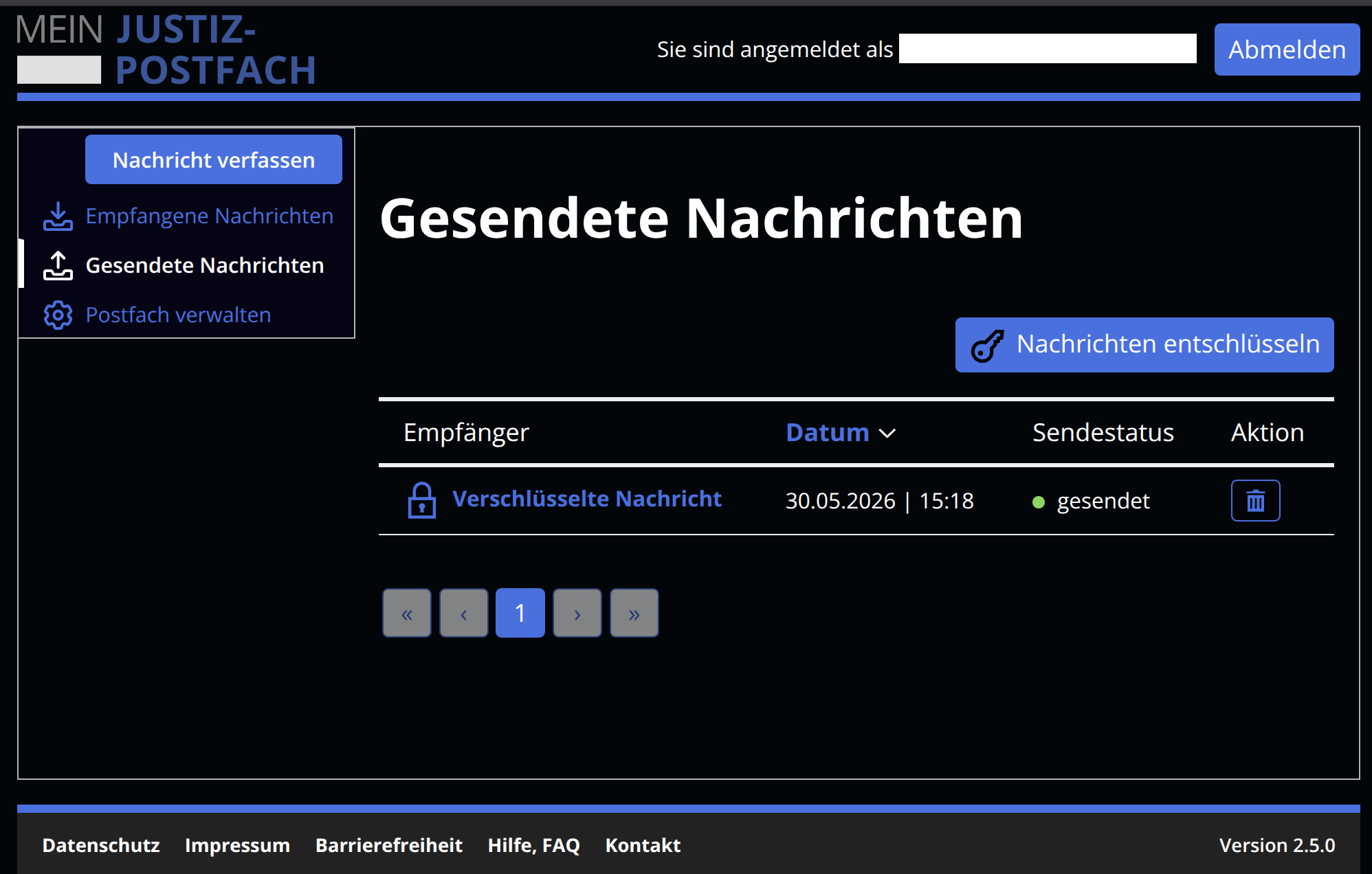The height and width of the screenshot is (874, 1372).
Task: Jump to first page with the double-left arrow
Action: pyautogui.click(x=407, y=613)
